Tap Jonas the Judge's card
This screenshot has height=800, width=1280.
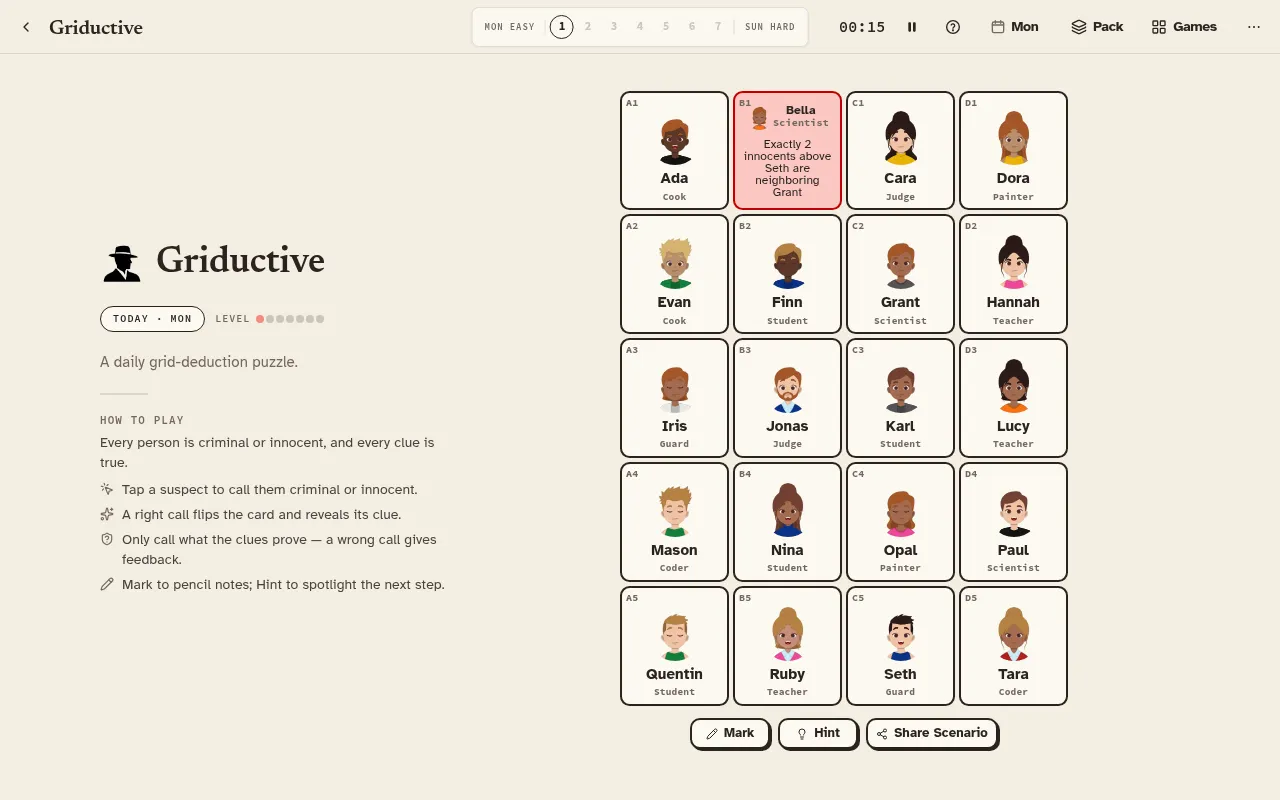[x=787, y=398]
